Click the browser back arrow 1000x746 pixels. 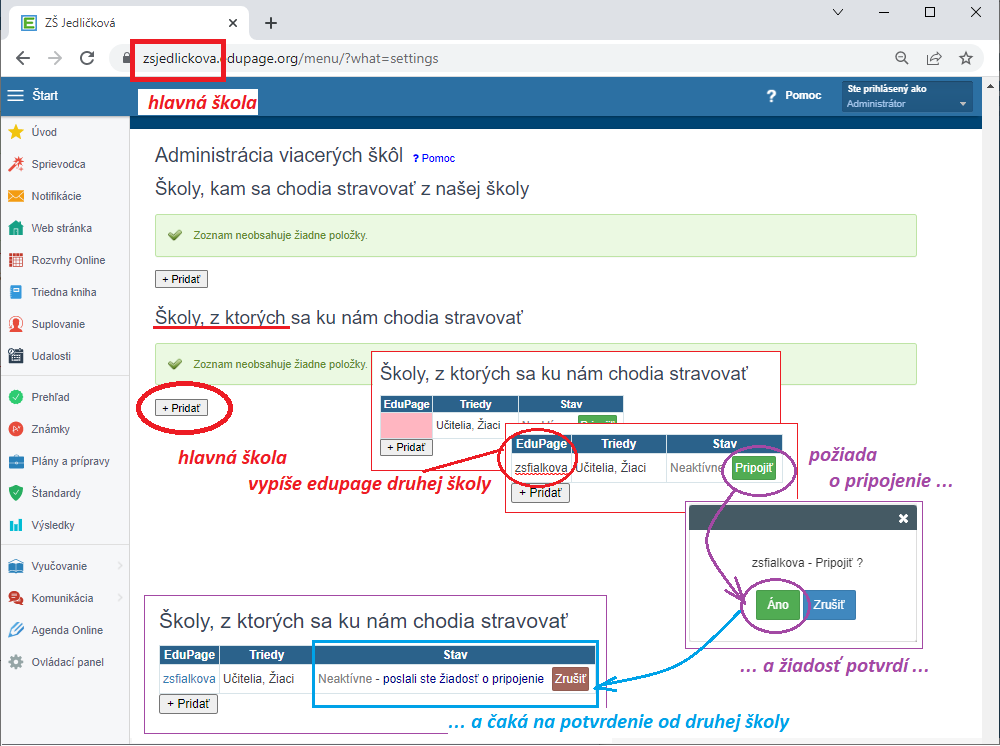point(23,59)
